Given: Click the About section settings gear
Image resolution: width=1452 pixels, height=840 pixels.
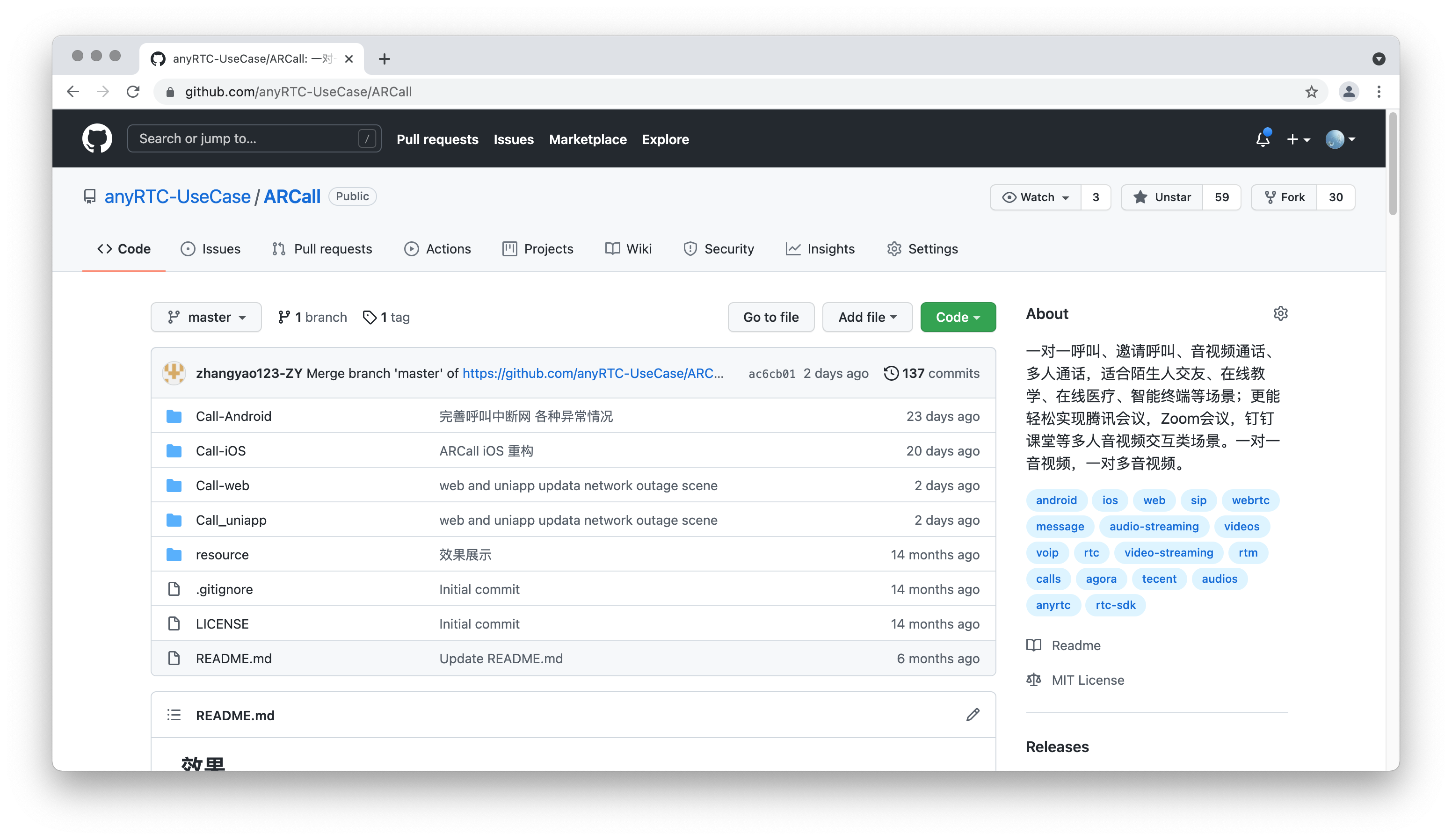Looking at the screenshot, I should [x=1280, y=313].
